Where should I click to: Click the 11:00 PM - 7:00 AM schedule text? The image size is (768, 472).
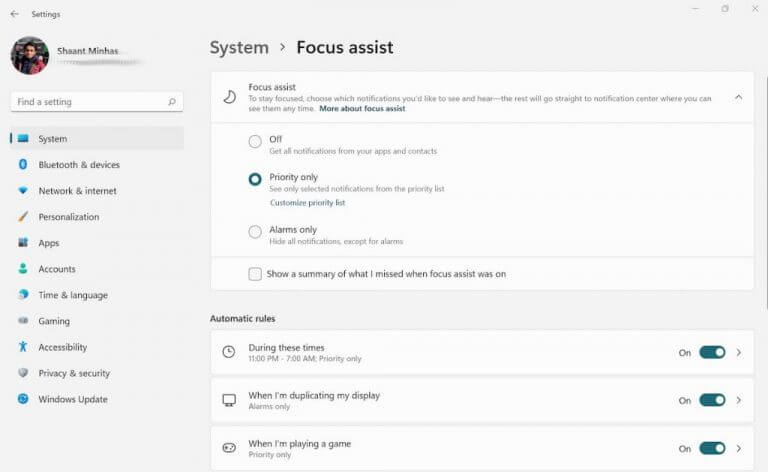[x=282, y=358]
